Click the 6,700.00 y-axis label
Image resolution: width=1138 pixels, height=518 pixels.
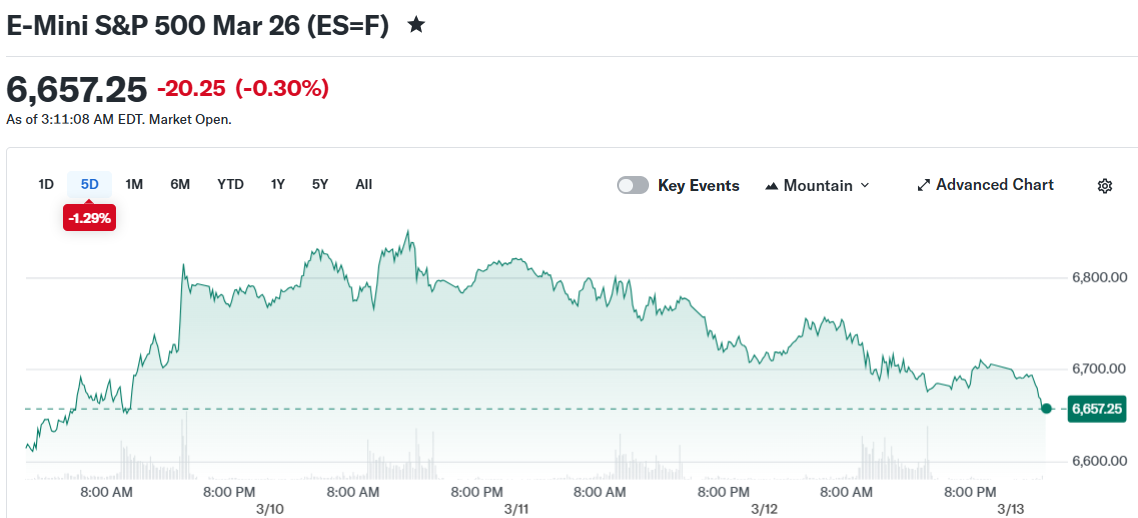tap(1099, 369)
